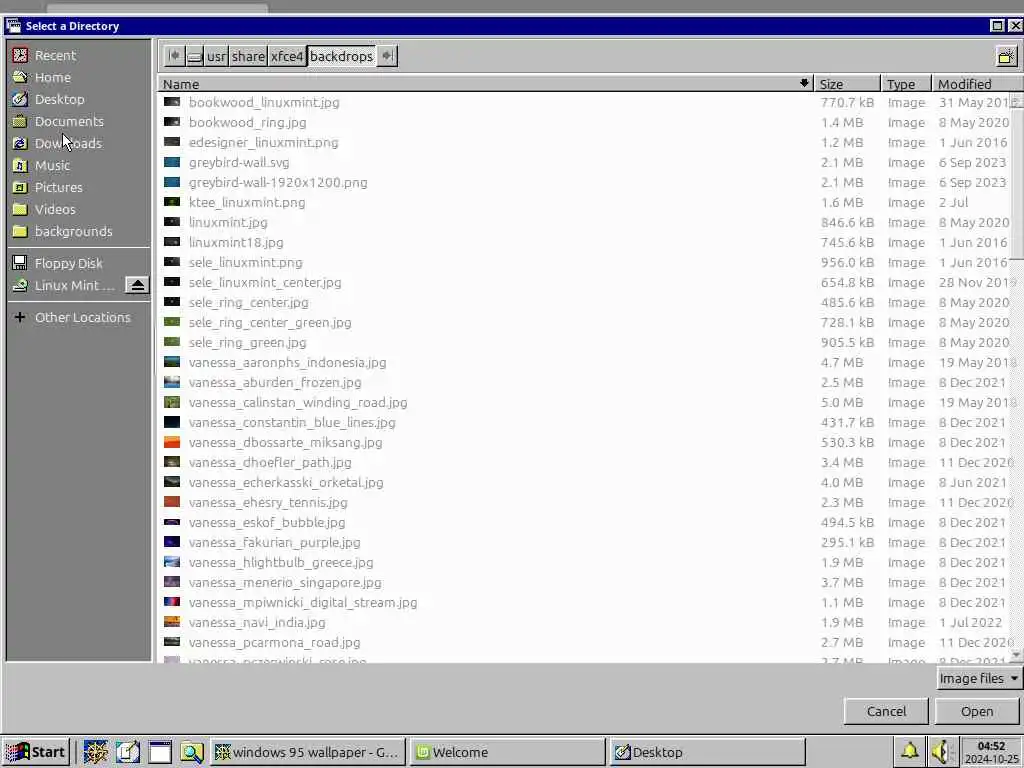Open the Downloads sidebar folder
The image size is (1024, 768).
pos(78,143)
